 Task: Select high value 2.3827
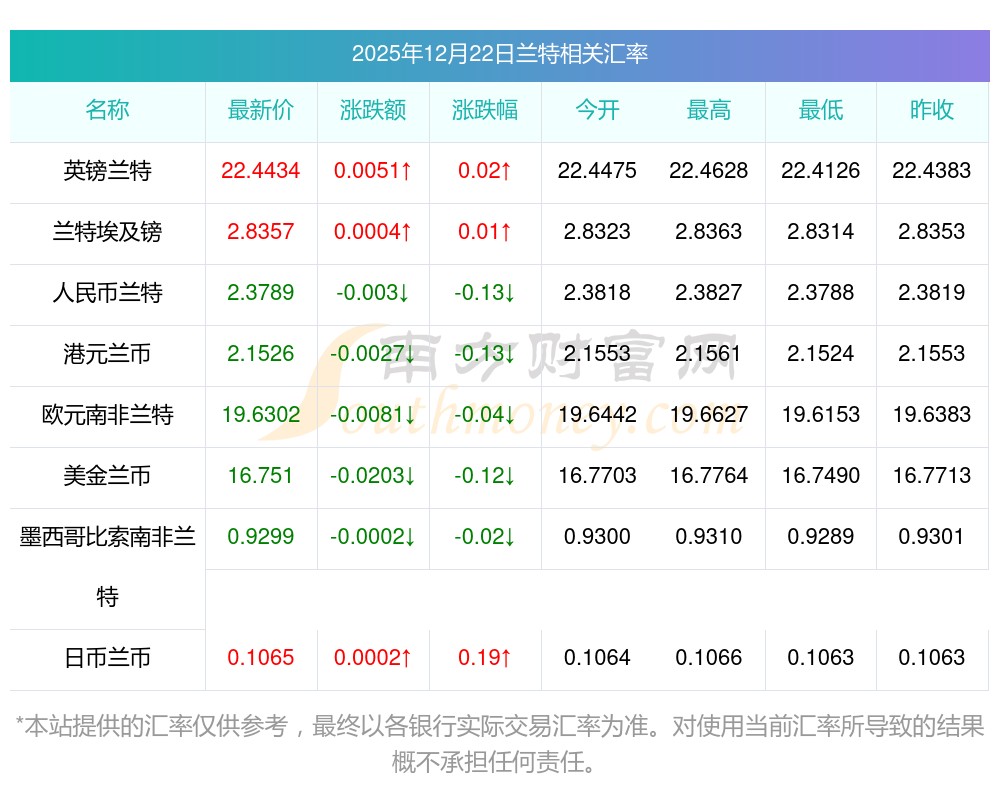coord(709,292)
